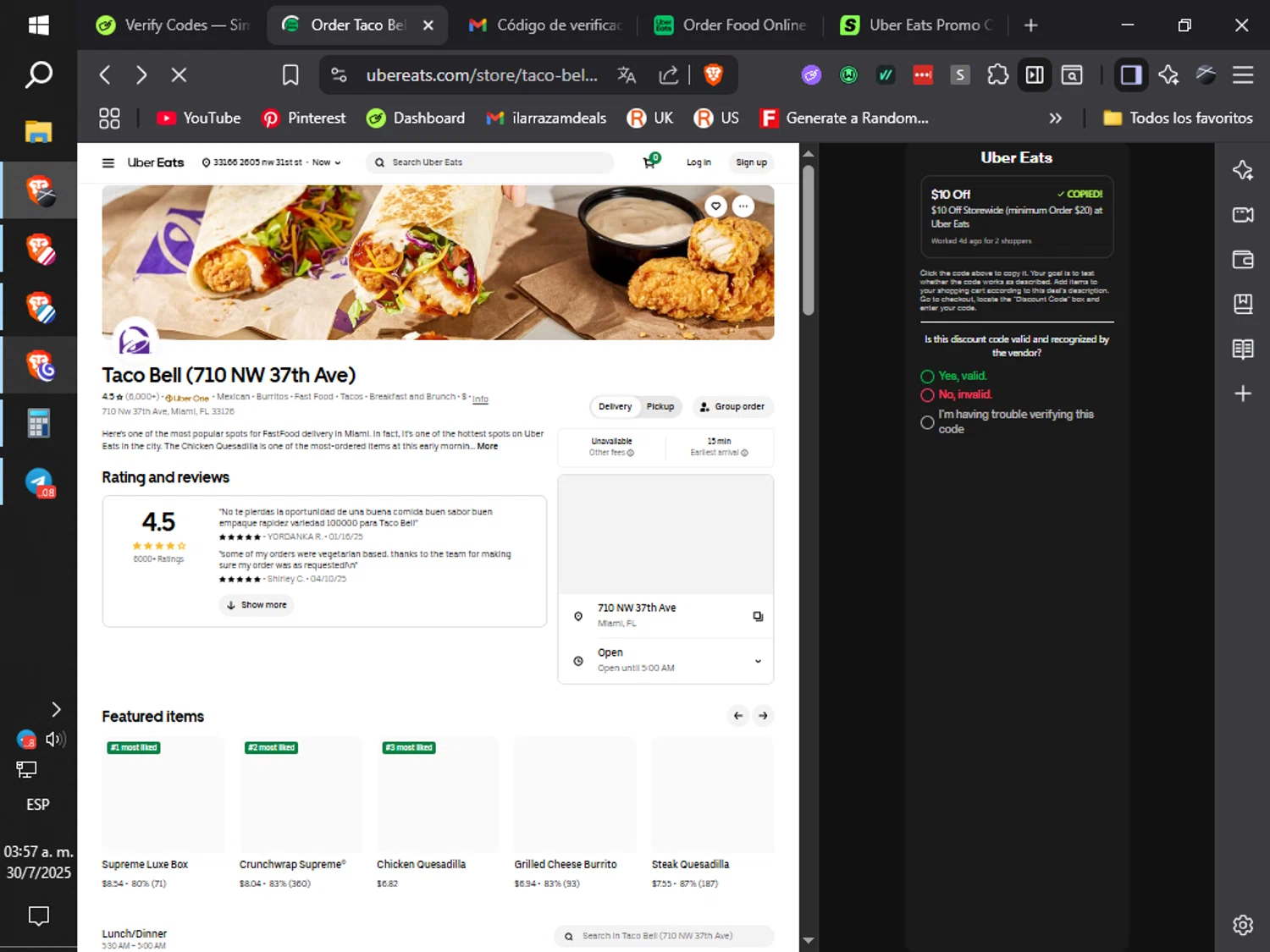Go back to the previous page
This screenshot has width=1270, height=952.
(x=105, y=75)
